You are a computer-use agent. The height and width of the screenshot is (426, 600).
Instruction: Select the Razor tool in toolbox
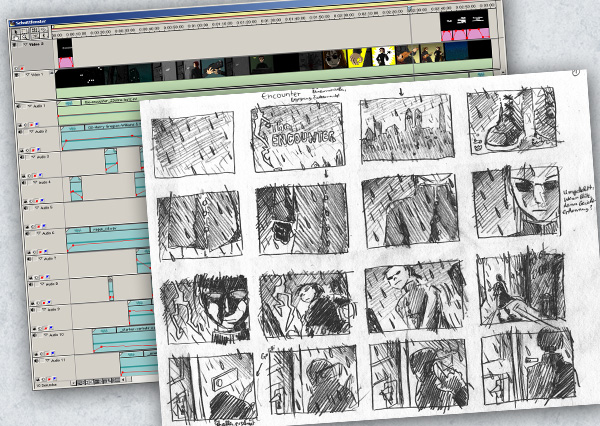tap(44, 30)
